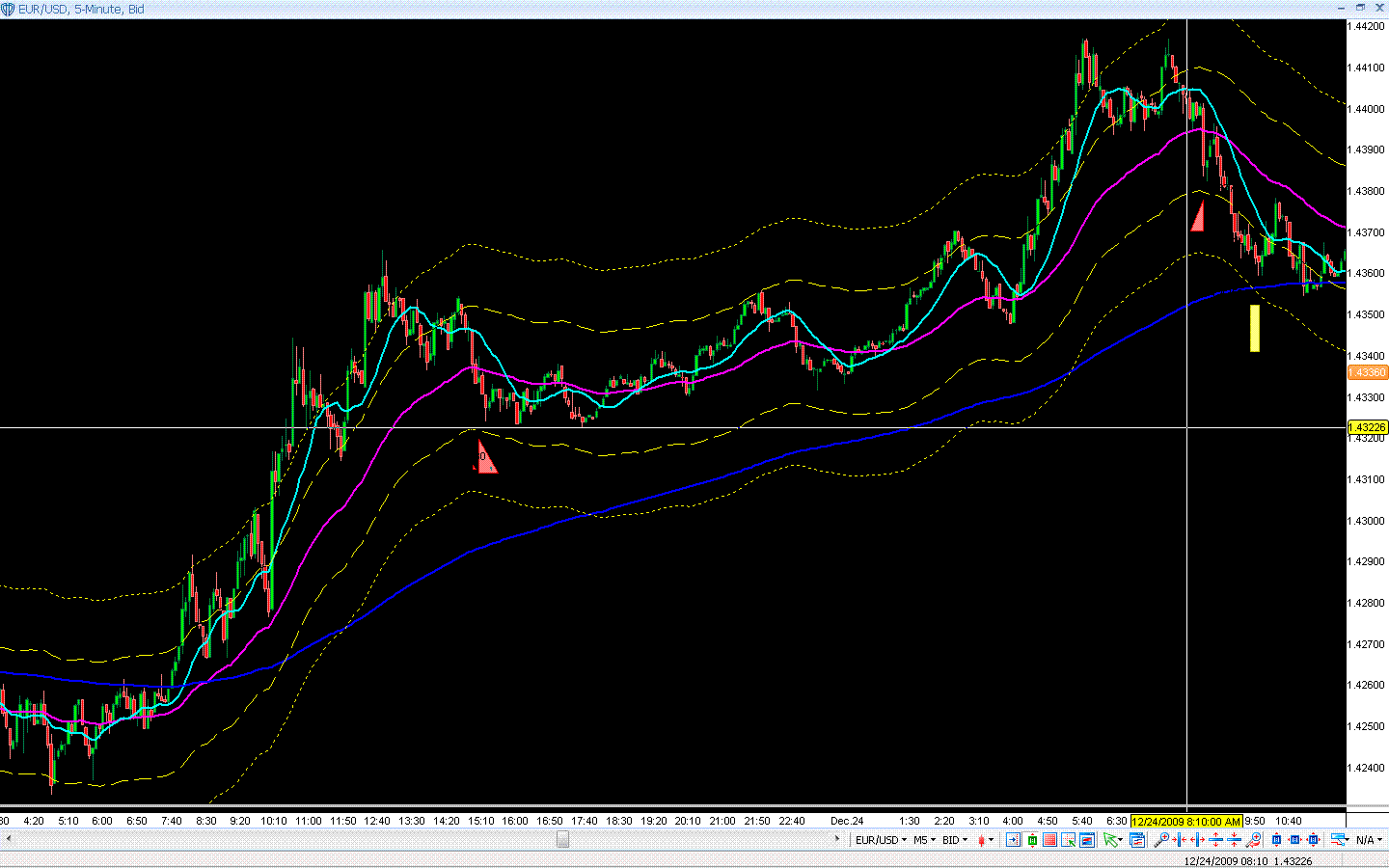Image resolution: width=1389 pixels, height=868 pixels.
Task: Open the candlestick chart type selector
Action: point(981,840)
